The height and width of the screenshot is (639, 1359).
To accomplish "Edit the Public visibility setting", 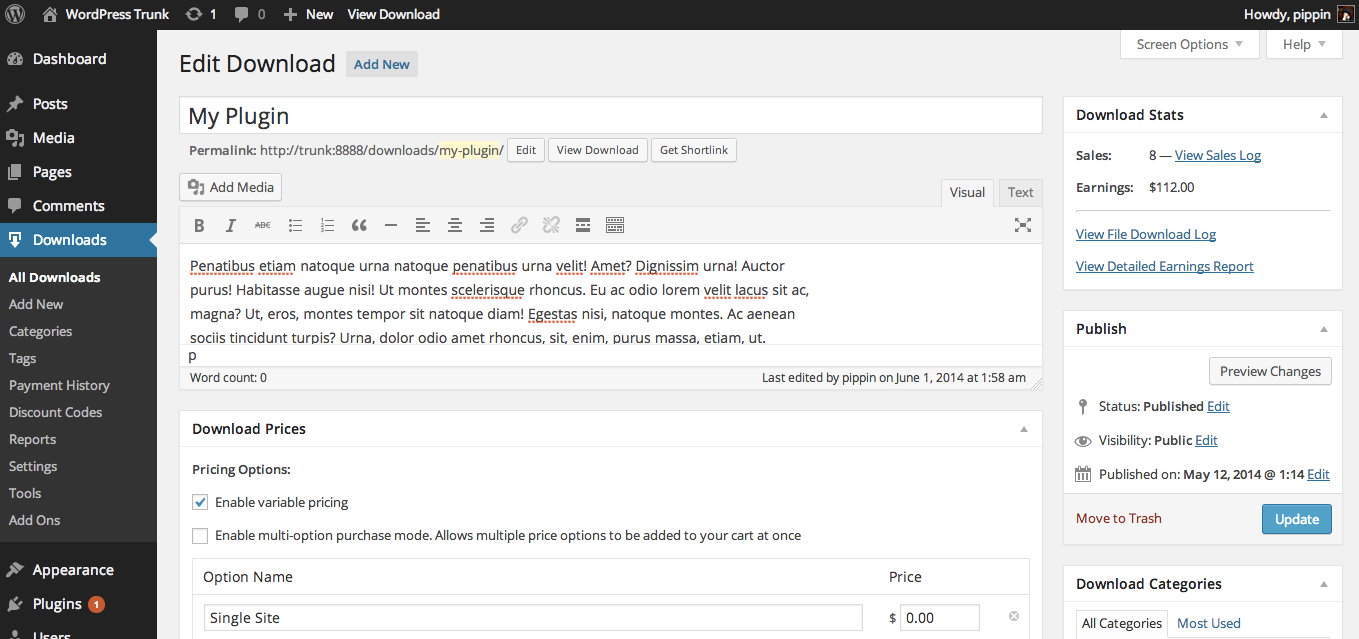I will click(x=1206, y=440).
